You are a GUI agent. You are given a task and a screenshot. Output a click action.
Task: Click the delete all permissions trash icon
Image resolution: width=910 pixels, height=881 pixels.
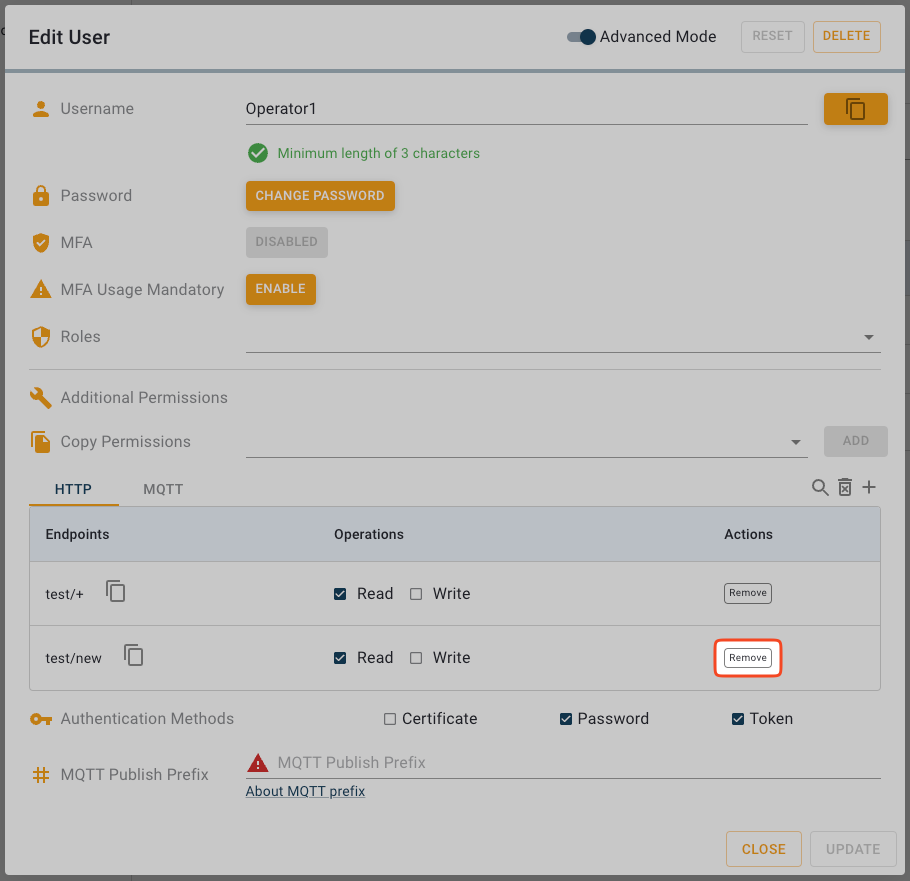pos(845,488)
